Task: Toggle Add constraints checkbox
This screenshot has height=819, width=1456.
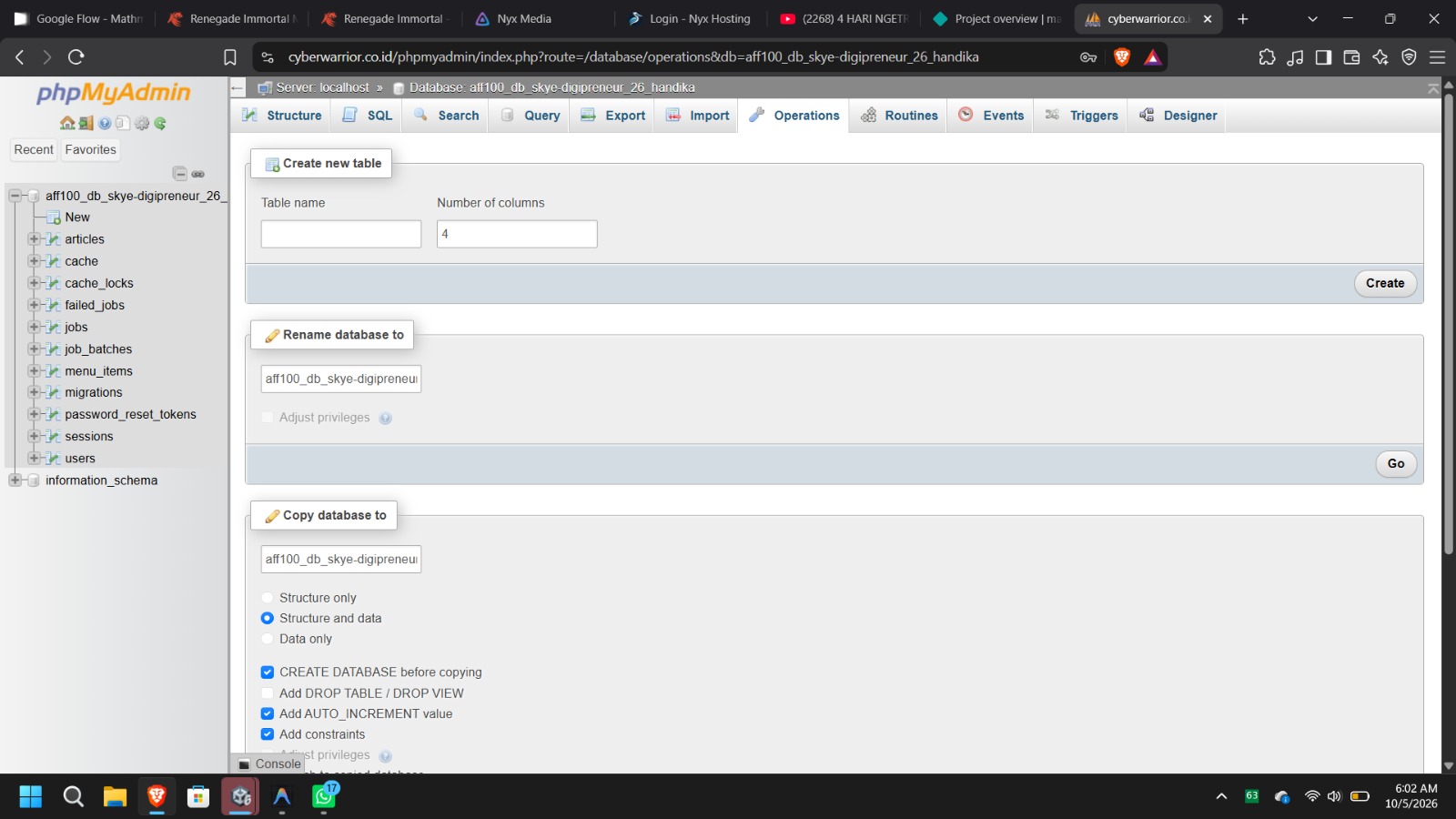Action: [268, 734]
